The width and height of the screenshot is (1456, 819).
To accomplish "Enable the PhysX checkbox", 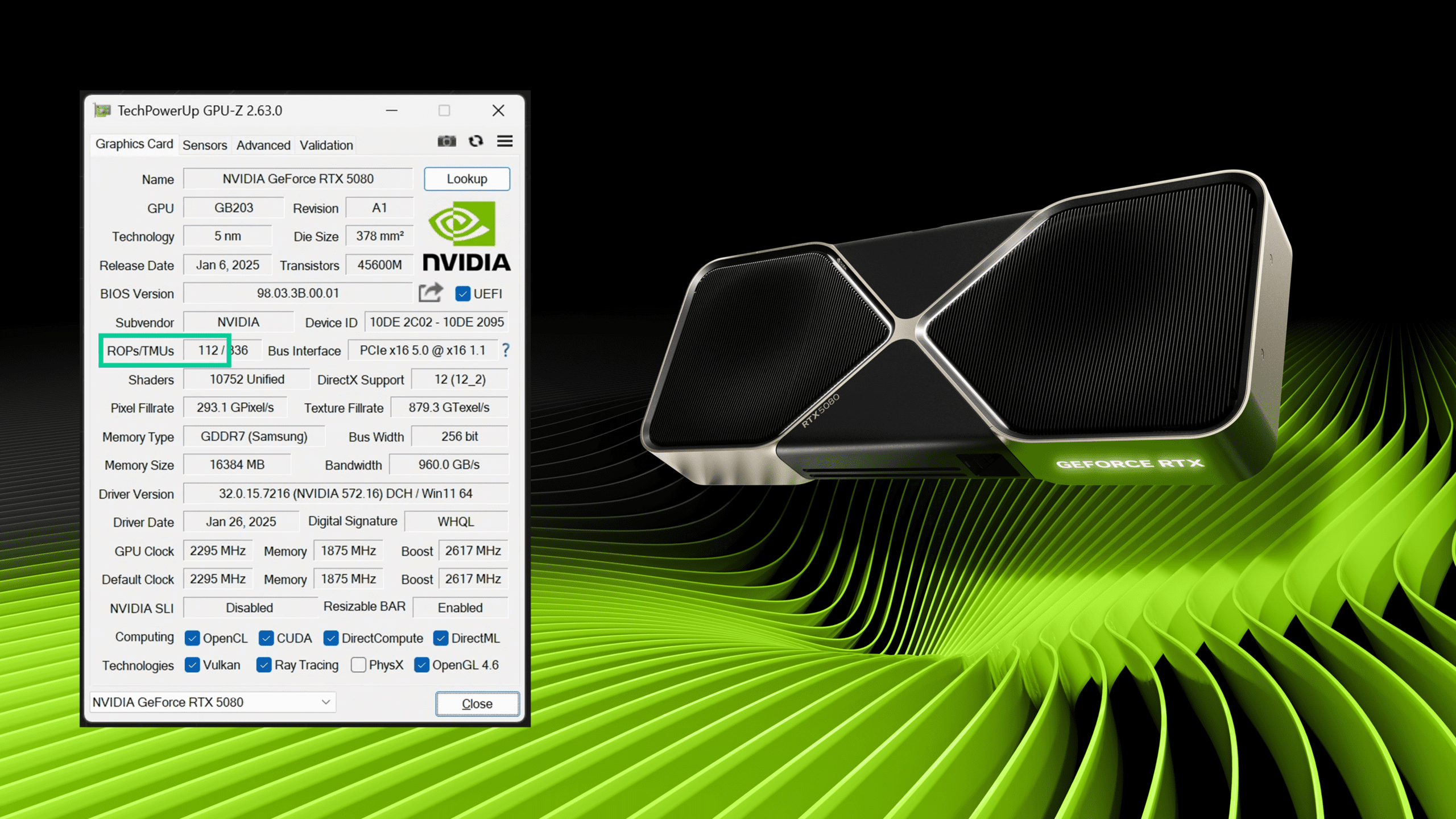I will tap(358, 664).
